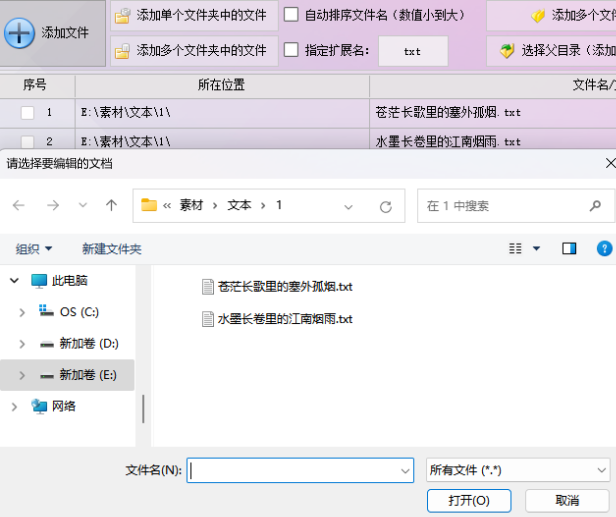Image resolution: width=616 pixels, height=517 pixels.
Task: Open the view options dropdown arrow
Action: (536, 248)
